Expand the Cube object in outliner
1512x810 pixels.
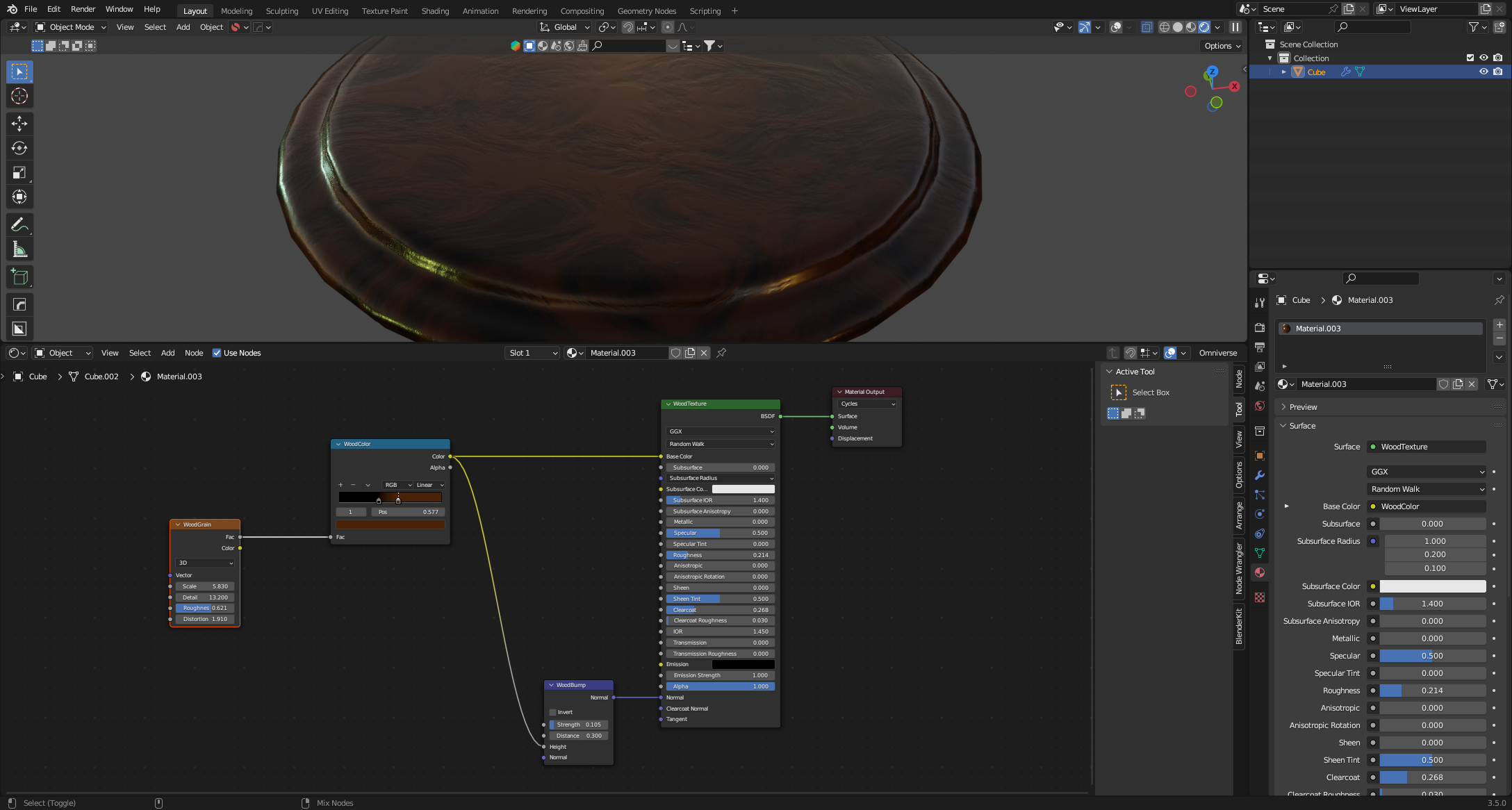pos(1284,72)
